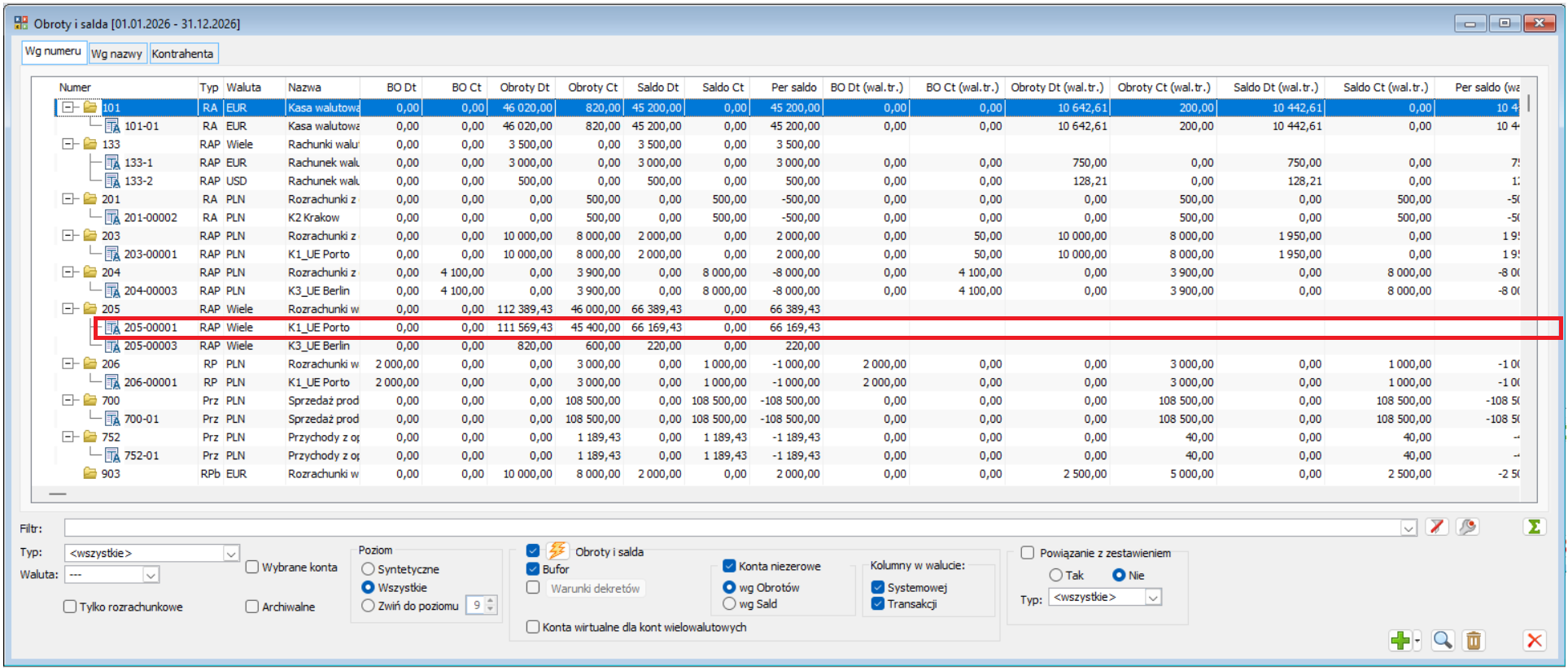Uncheck the Bufor checkbox
The image size is (1568, 670).
click(x=533, y=569)
